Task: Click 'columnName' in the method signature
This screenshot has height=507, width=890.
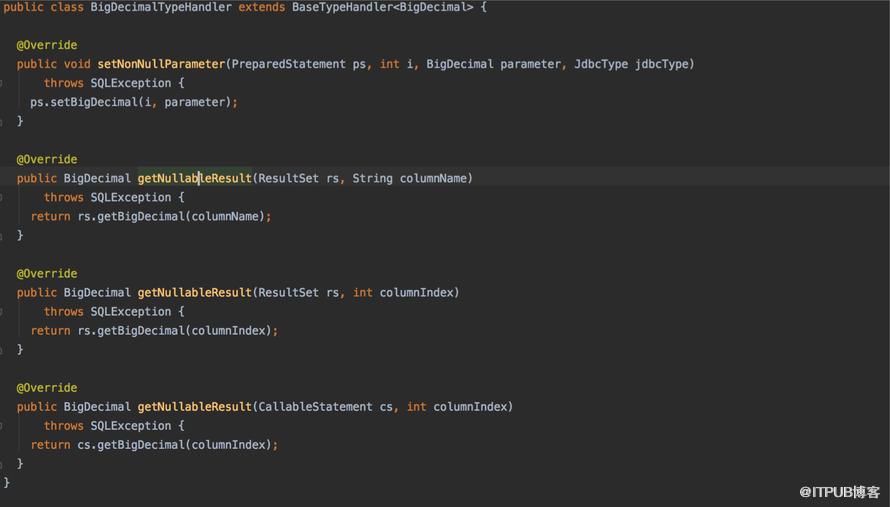Action: [433, 178]
